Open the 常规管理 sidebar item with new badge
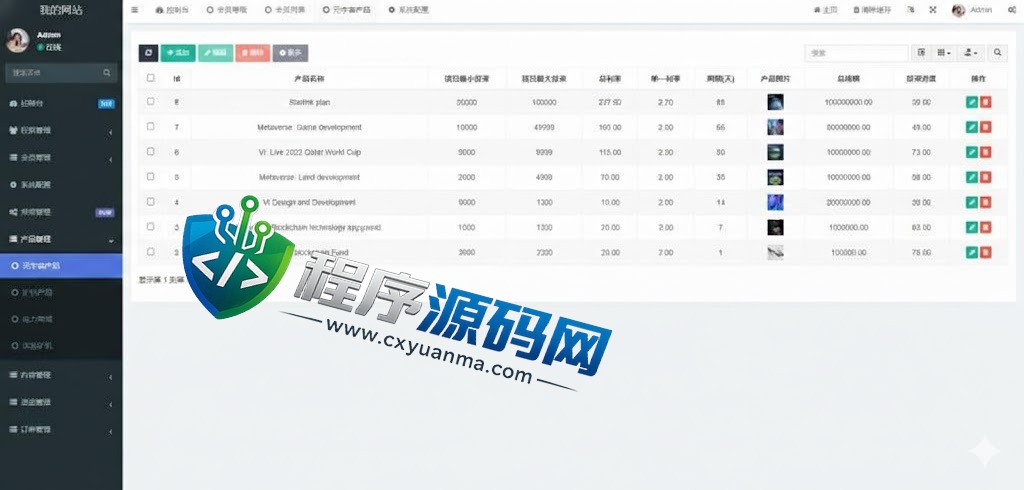 click(61, 212)
